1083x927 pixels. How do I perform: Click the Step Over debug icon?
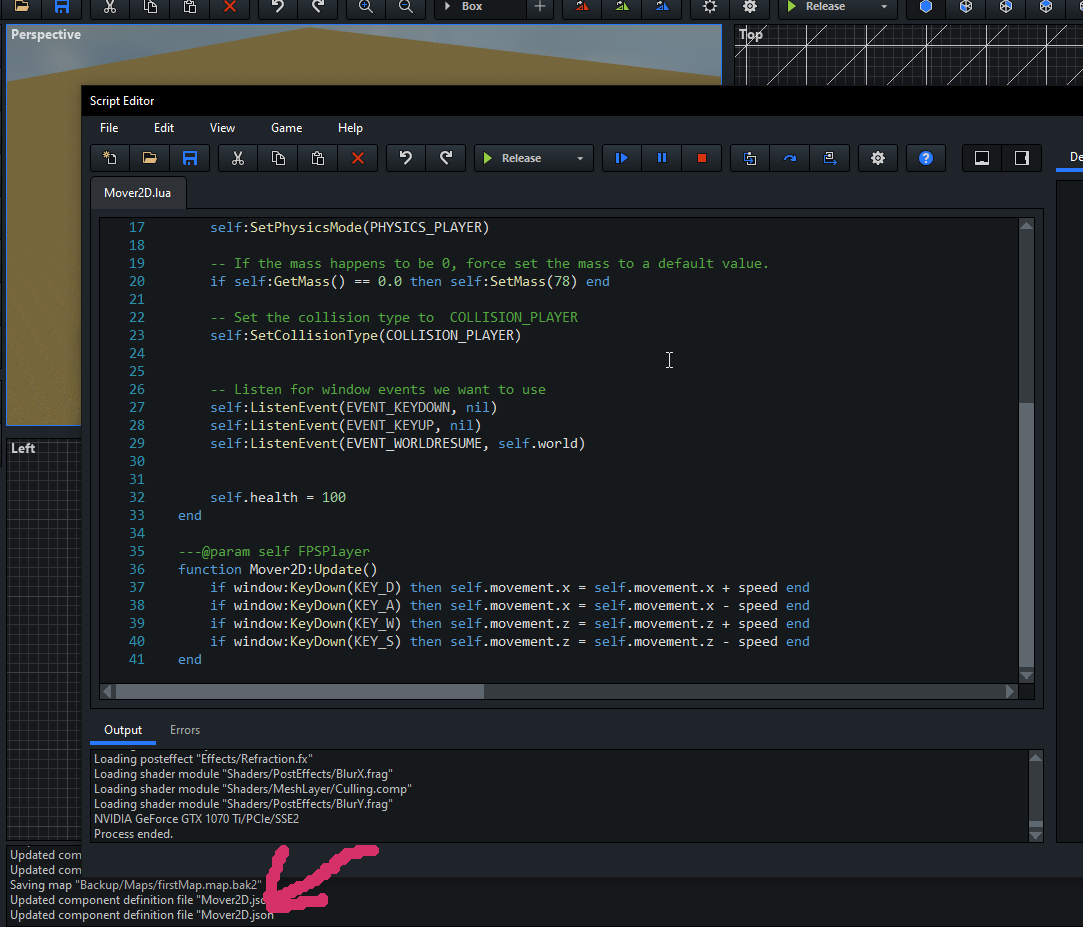pyautogui.click(x=790, y=158)
